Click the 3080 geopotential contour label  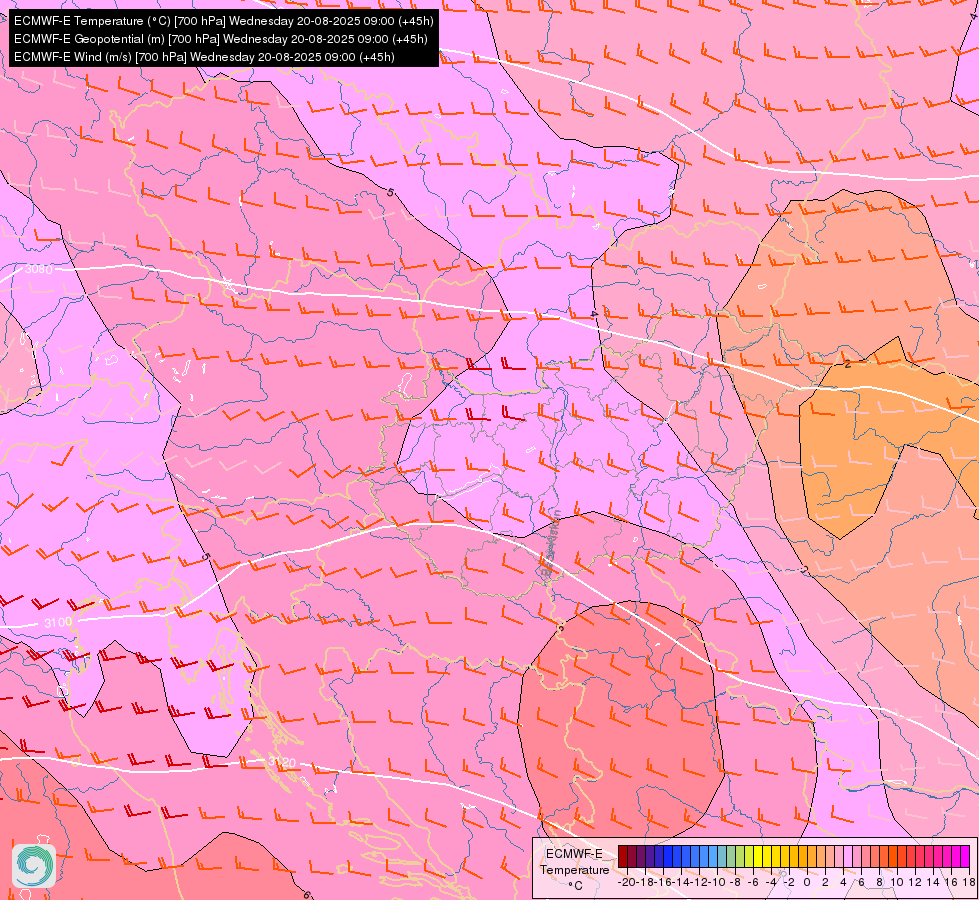[39, 269]
